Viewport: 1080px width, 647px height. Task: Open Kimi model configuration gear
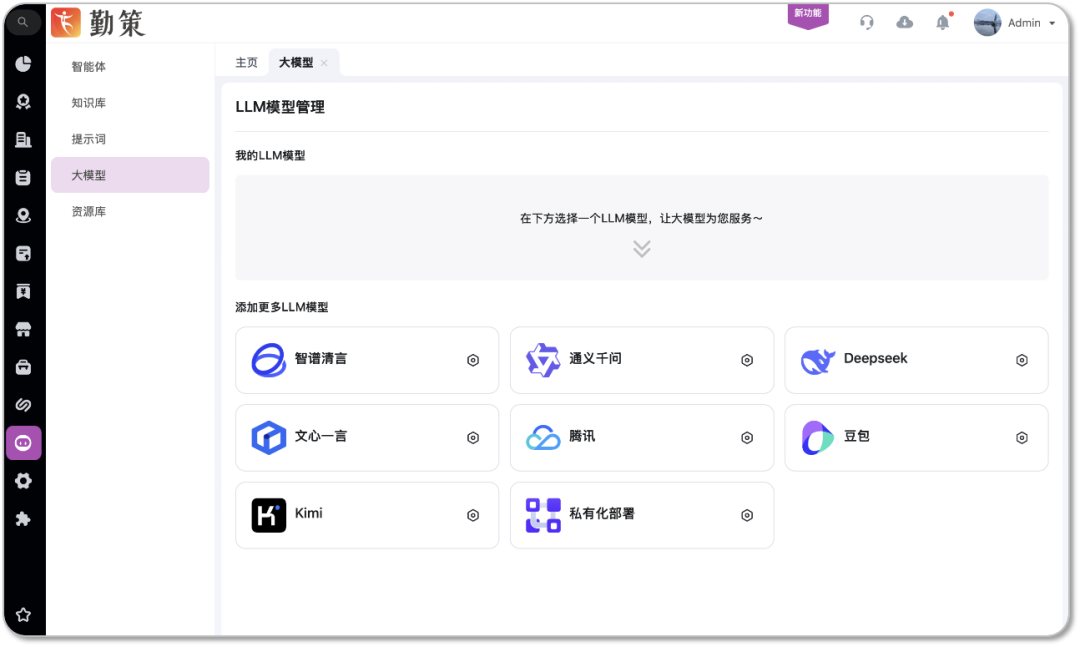coord(472,515)
